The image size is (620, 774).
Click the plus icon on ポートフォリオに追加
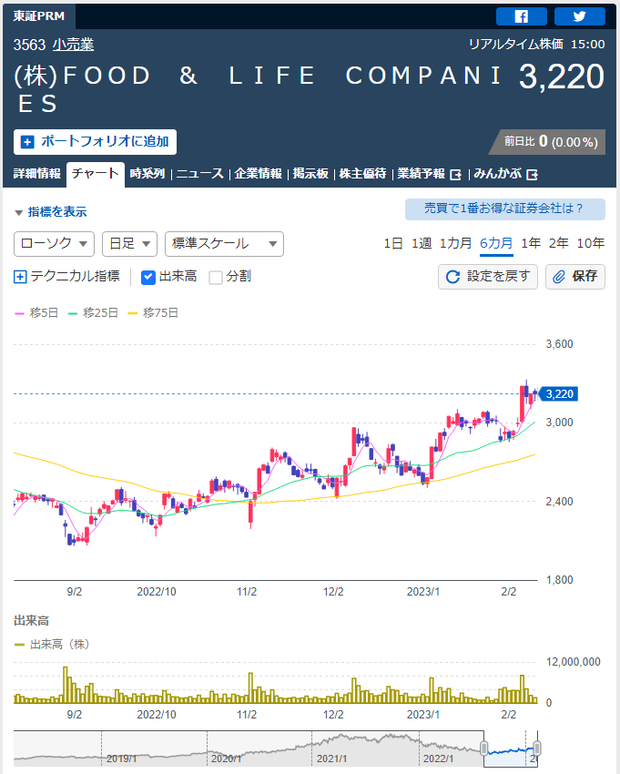point(27,142)
